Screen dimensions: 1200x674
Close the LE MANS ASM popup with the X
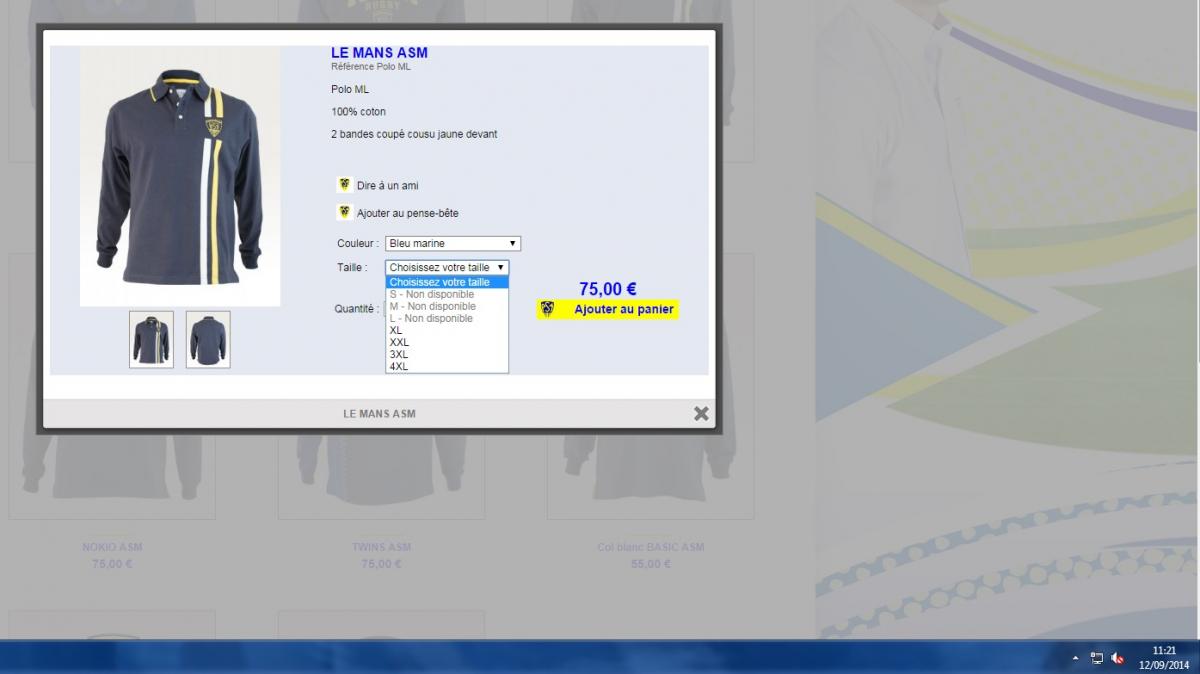point(701,413)
